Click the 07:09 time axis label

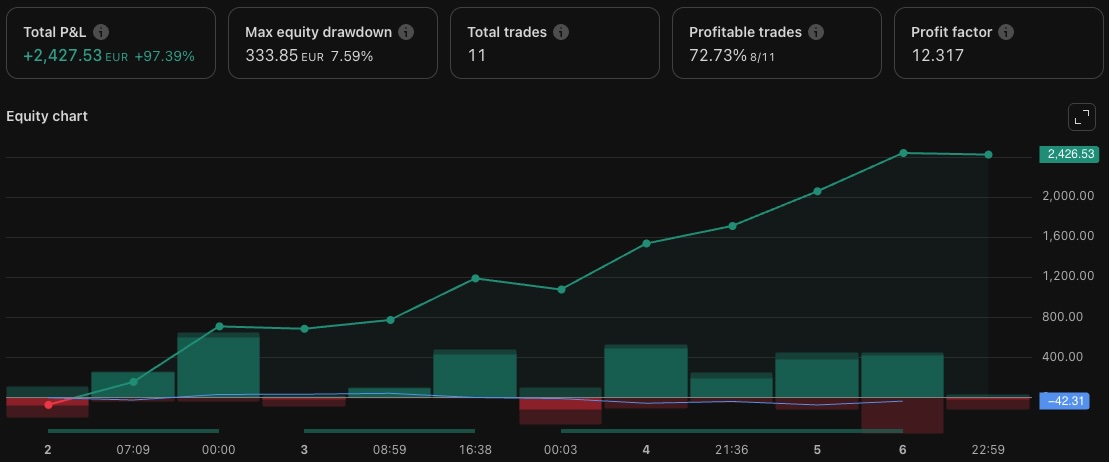click(133, 450)
